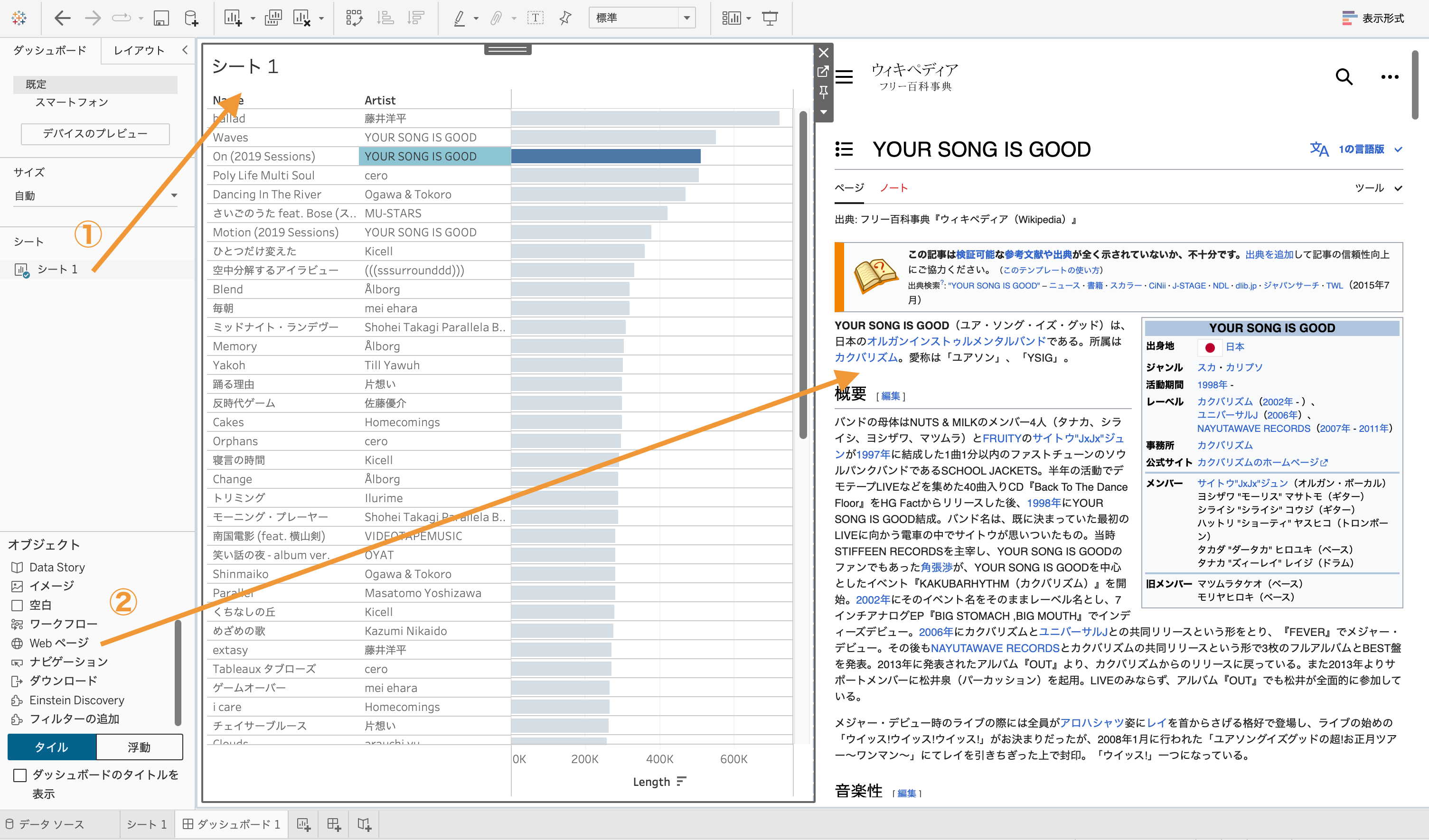Open the ノート tab on Wikipedia
Screen dimensions: 1429x840
(x=893, y=187)
